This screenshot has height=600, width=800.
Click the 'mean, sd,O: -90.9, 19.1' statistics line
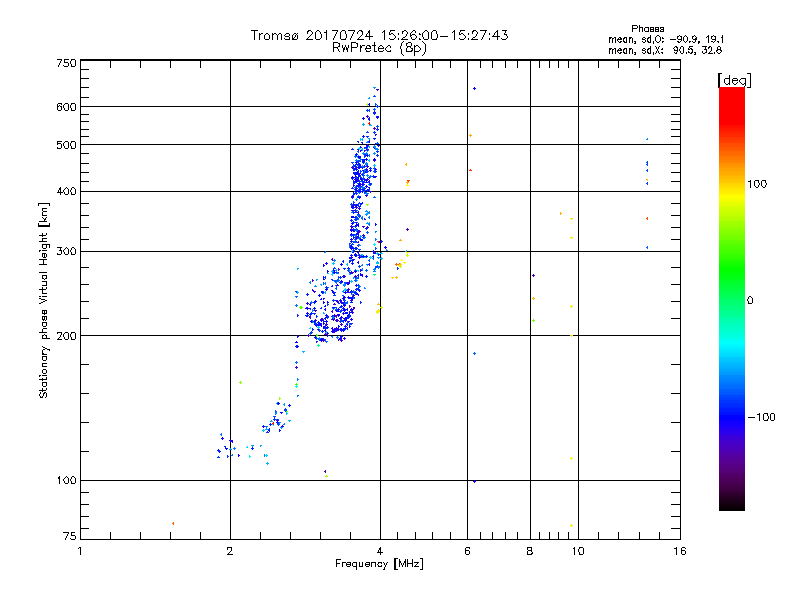click(666, 39)
